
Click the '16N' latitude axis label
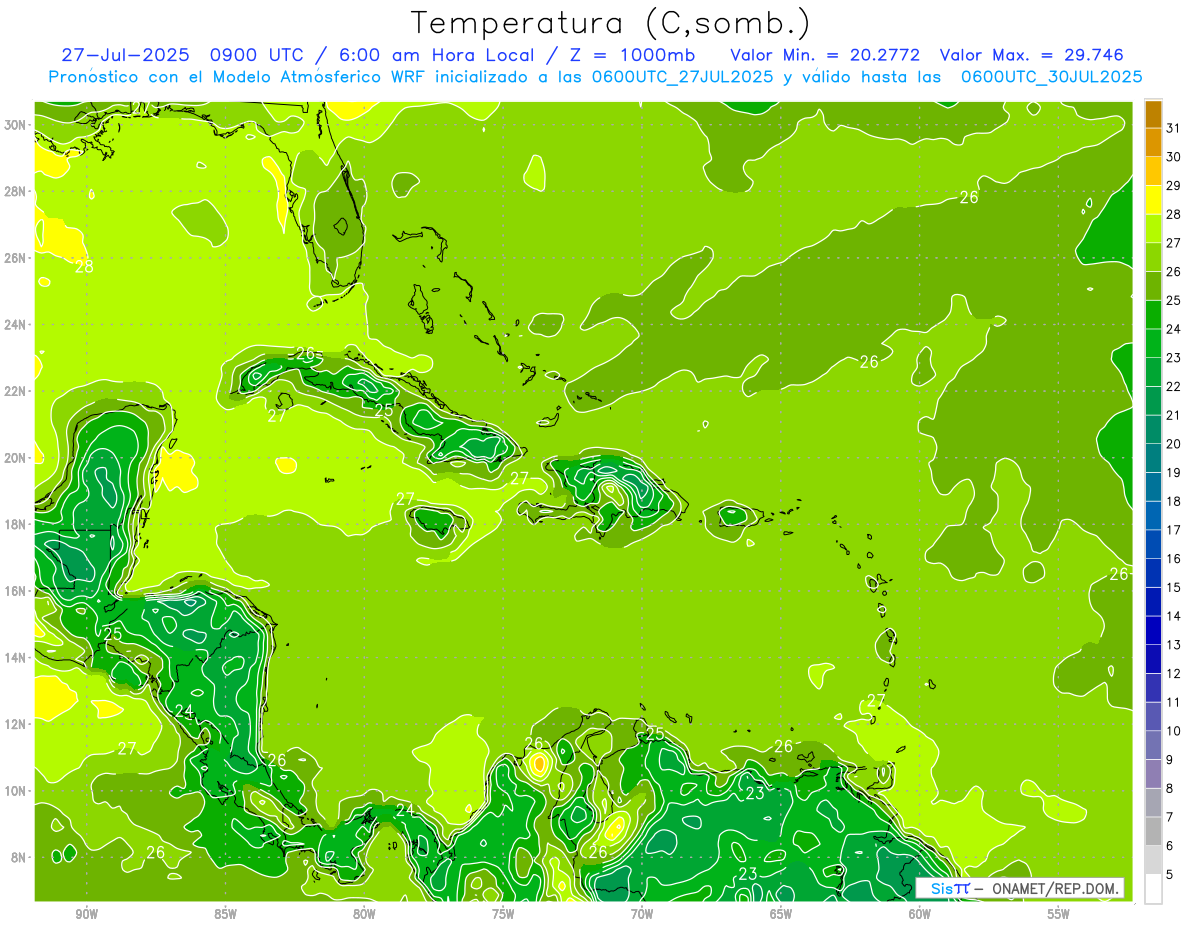[17, 591]
